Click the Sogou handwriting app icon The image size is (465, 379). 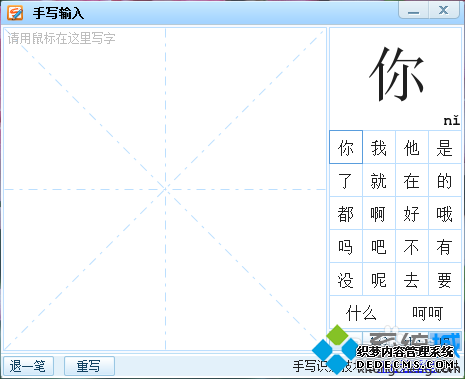coord(15,13)
